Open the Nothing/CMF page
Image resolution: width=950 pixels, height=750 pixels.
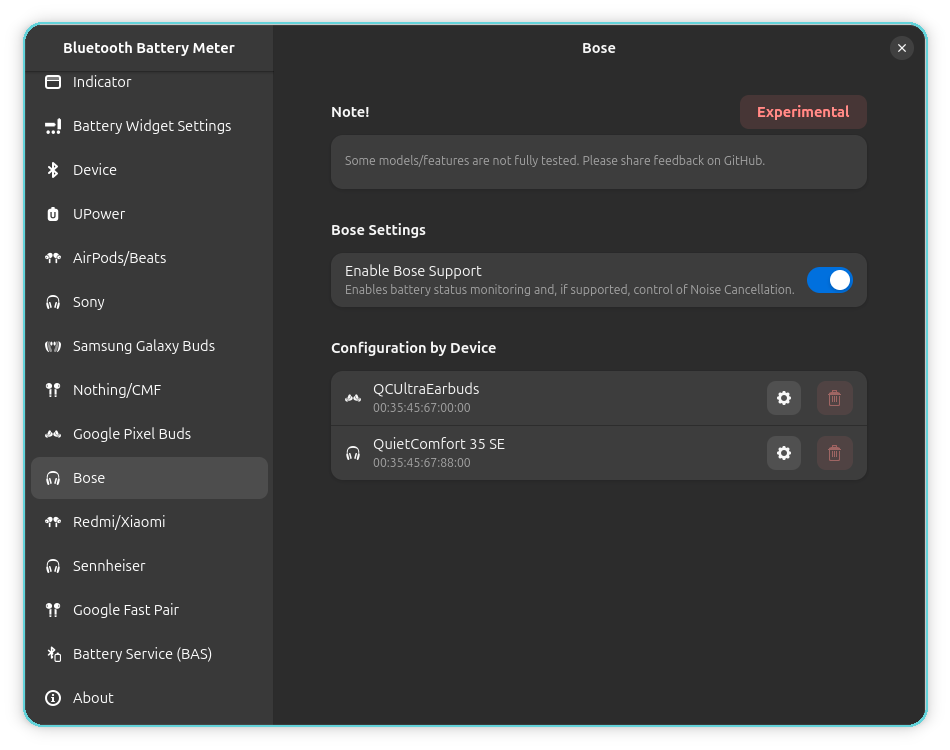click(149, 390)
